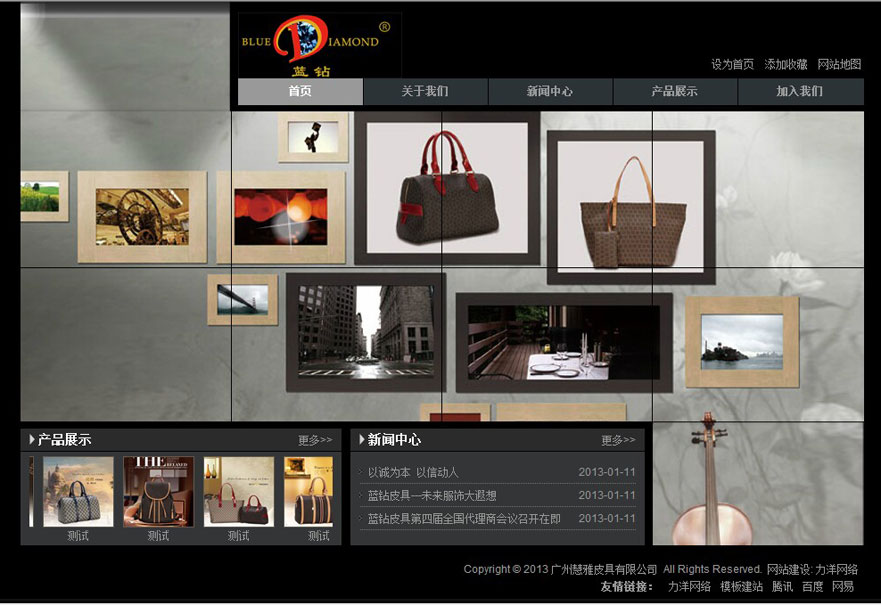This screenshot has height=605, width=881.
Task: Click the 百度 link in the footer
Action: pos(813,587)
